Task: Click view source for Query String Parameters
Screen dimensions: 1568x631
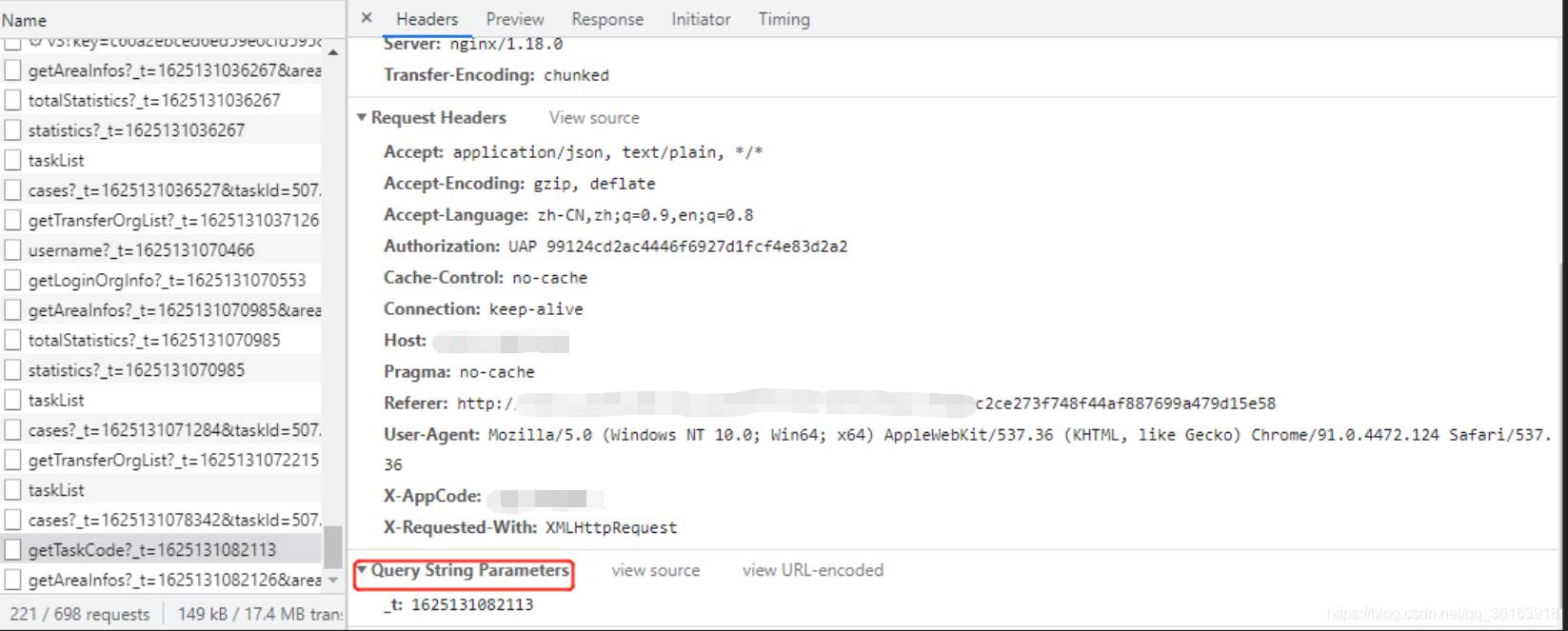Action: (655, 570)
